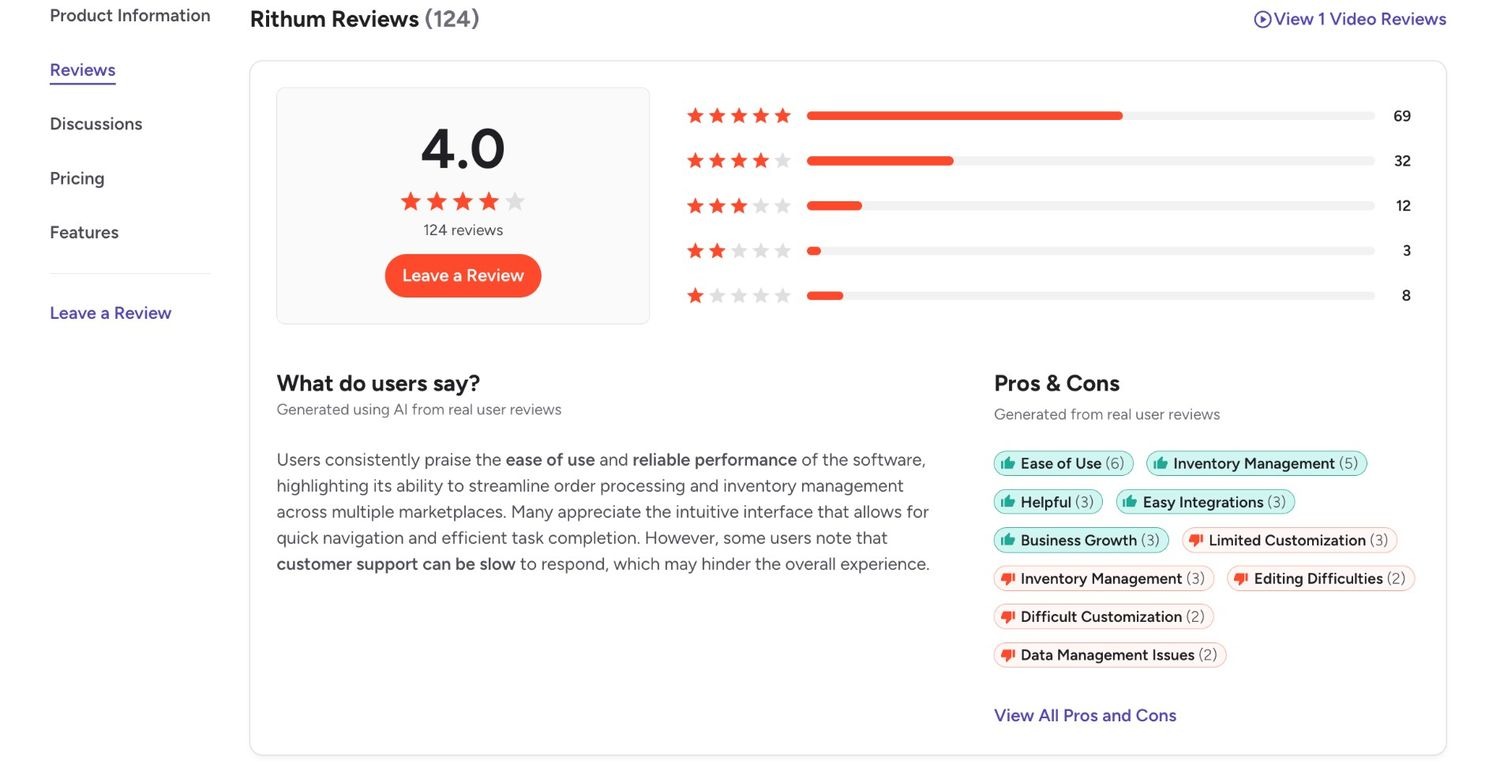Image resolution: width=1500 pixels, height=771 pixels.
Task: Open the Discussions sidebar item
Action: click(x=96, y=124)
